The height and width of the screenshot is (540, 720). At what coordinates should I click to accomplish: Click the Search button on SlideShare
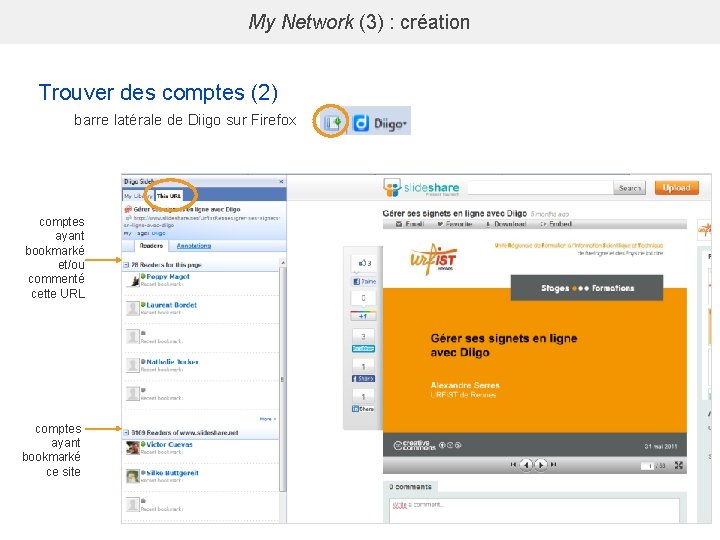(629, 188)
